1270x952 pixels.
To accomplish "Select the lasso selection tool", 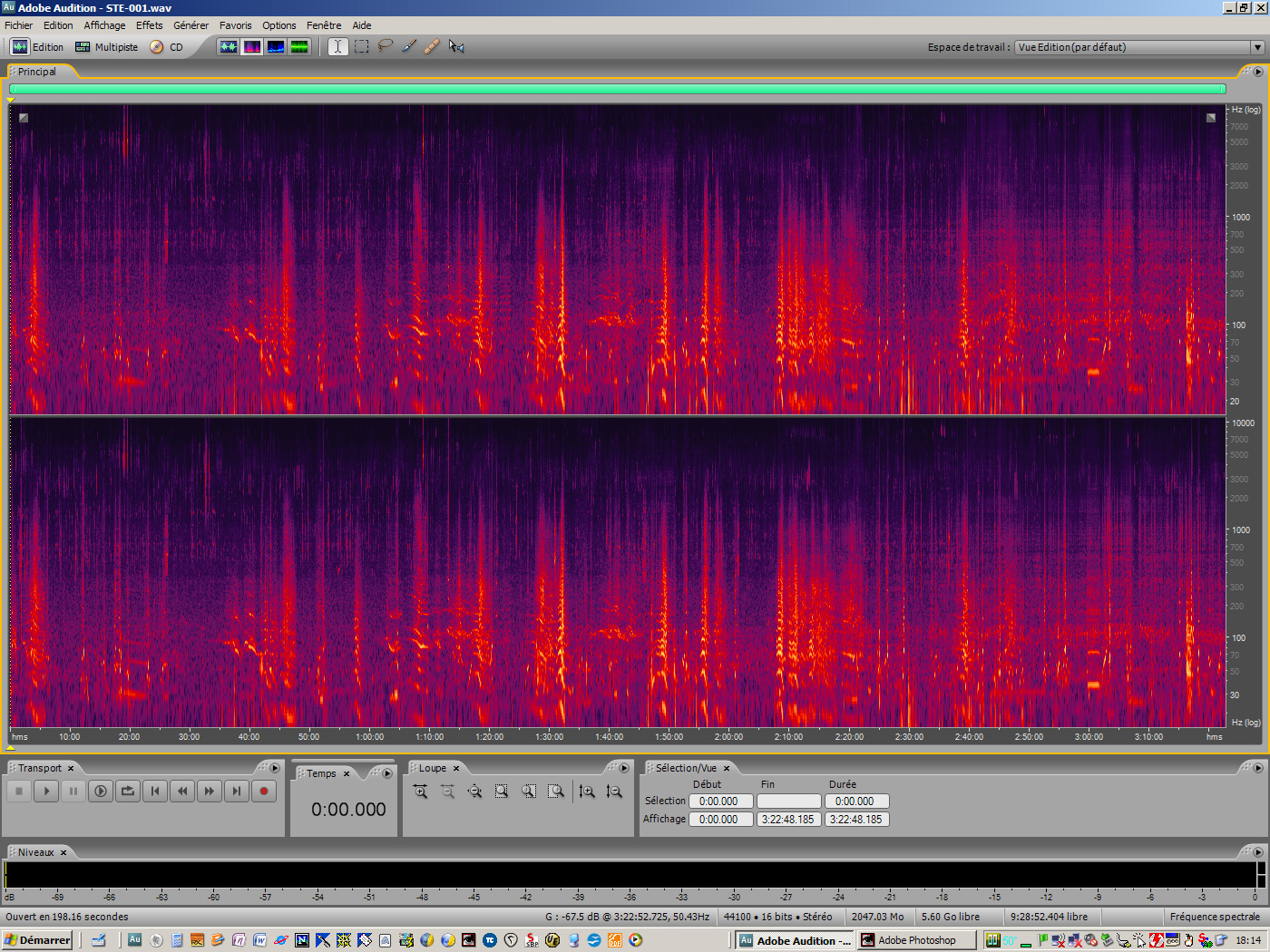I will tap(385, 46).
